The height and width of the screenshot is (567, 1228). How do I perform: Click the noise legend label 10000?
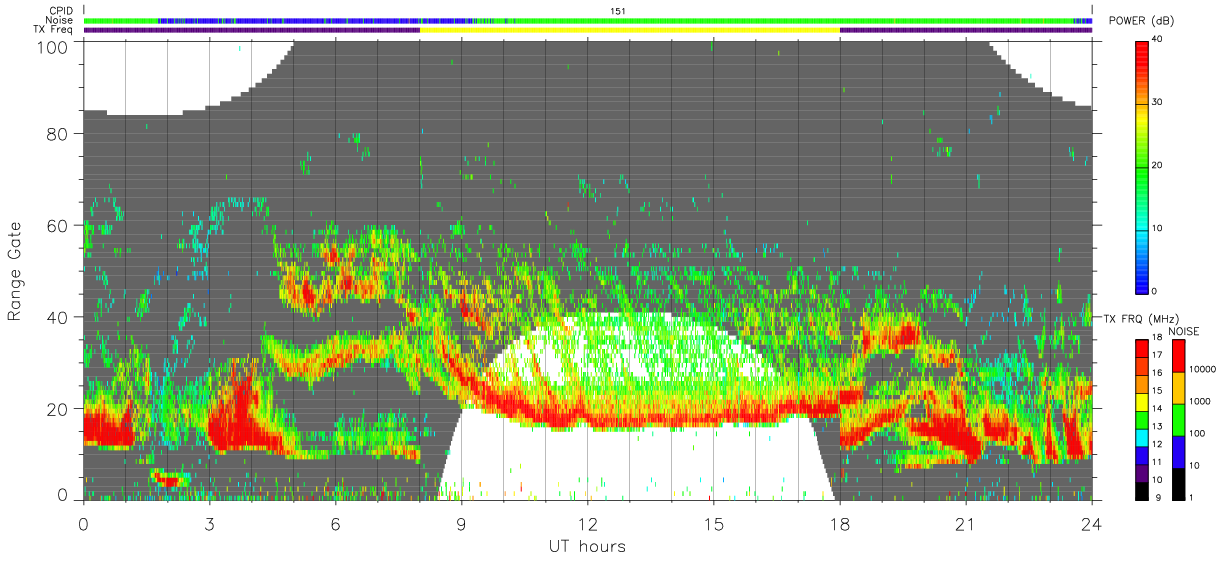point(1202,369)
